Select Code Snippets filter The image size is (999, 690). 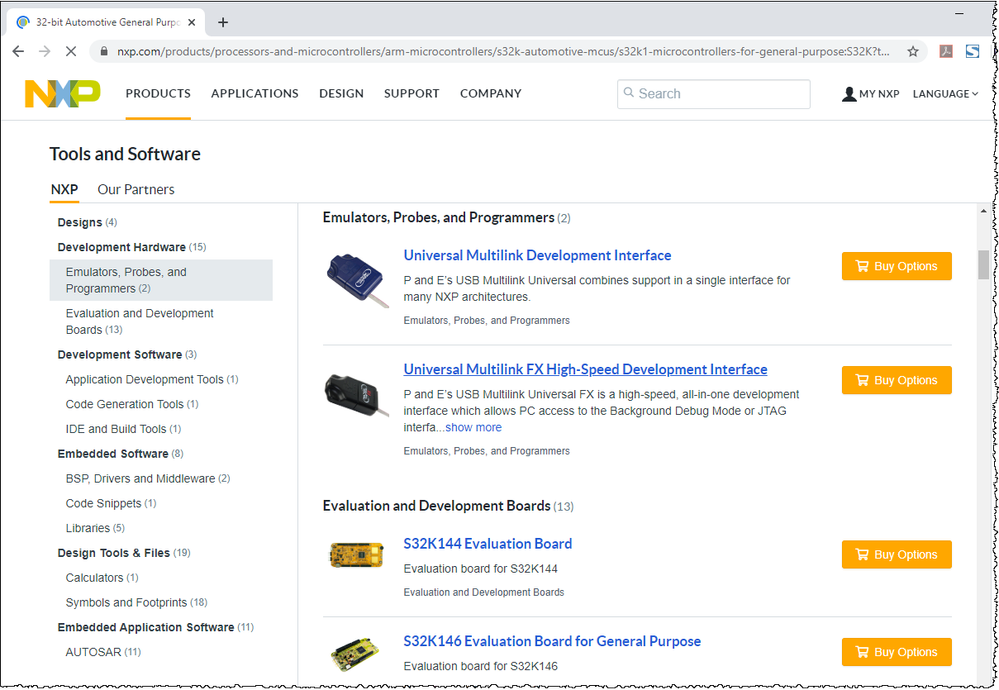111,504
